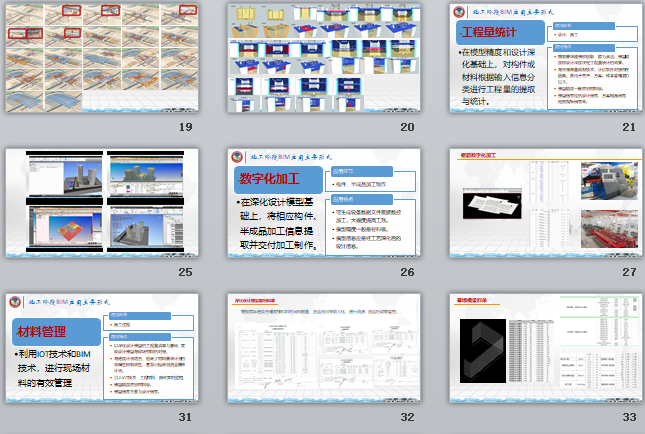Click the slide number 19 label
The height and width of the screenshot is (434, 645).
point(185,127)
